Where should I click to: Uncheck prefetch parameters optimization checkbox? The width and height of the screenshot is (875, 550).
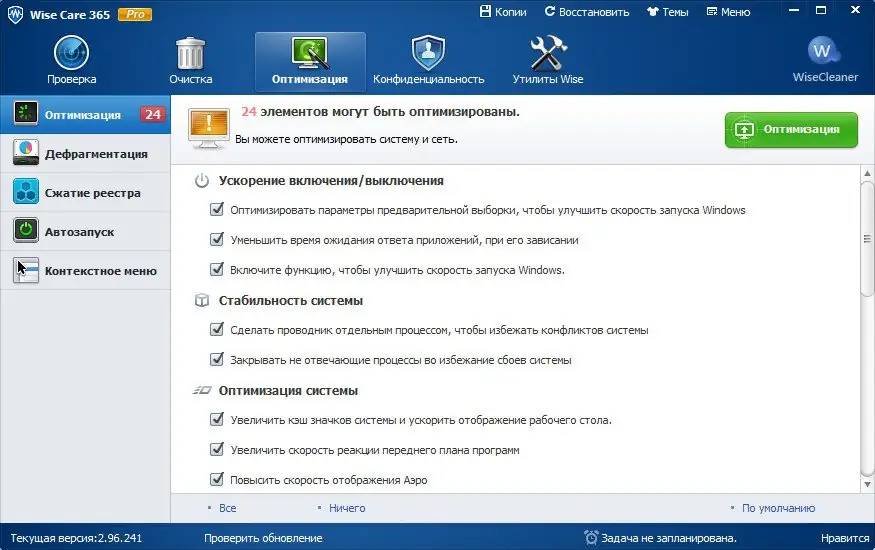pos(217,210)
